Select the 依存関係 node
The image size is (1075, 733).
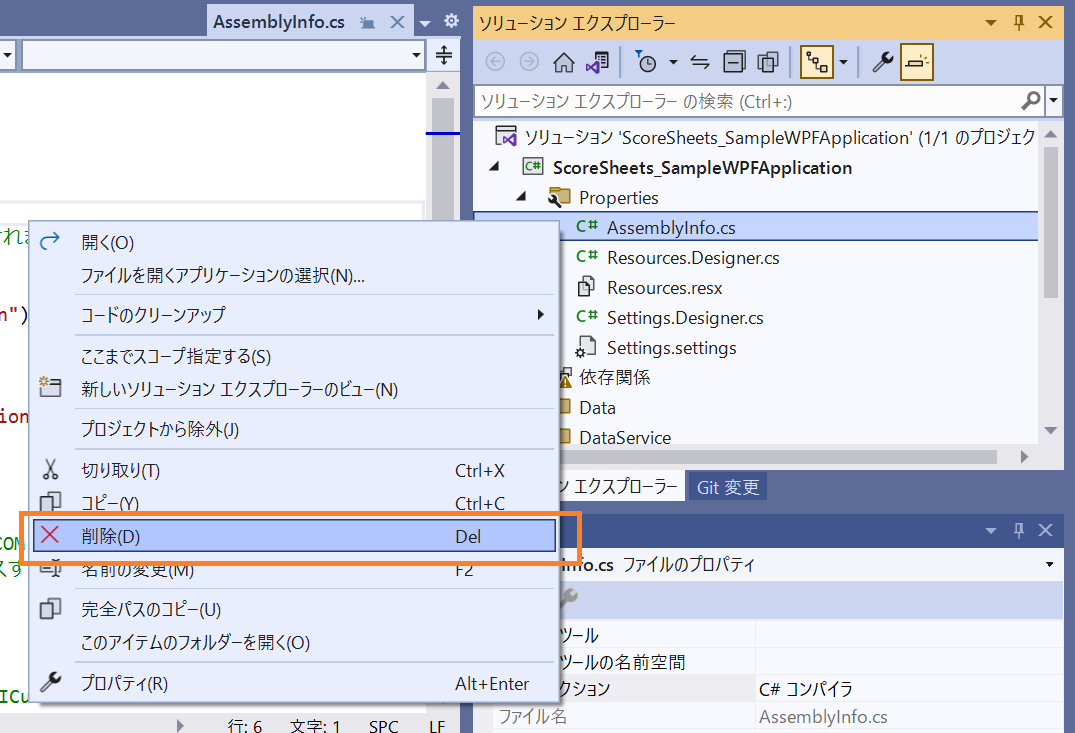coord(614,378)
